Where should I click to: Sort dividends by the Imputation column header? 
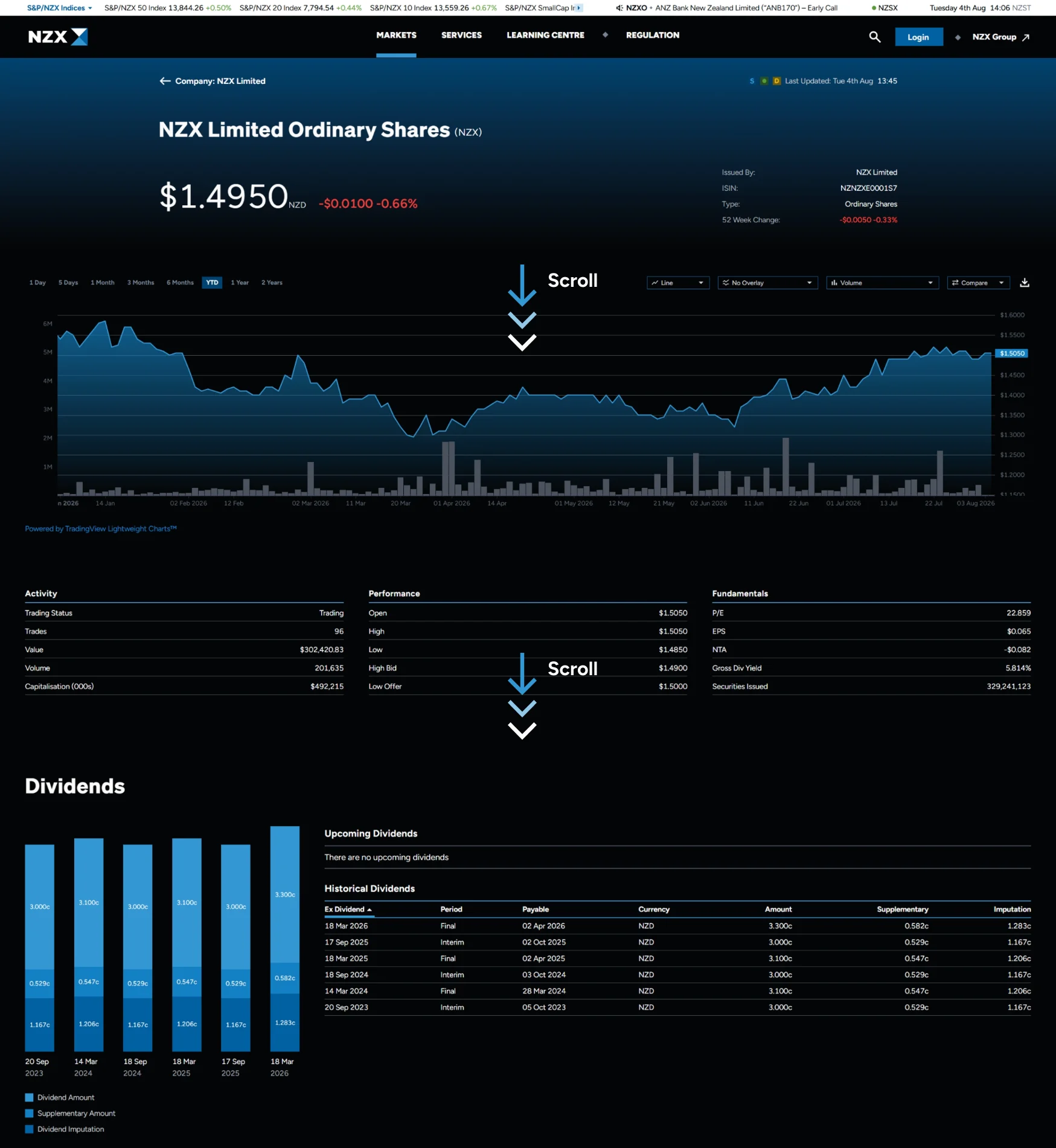(x=1012, y=909)
